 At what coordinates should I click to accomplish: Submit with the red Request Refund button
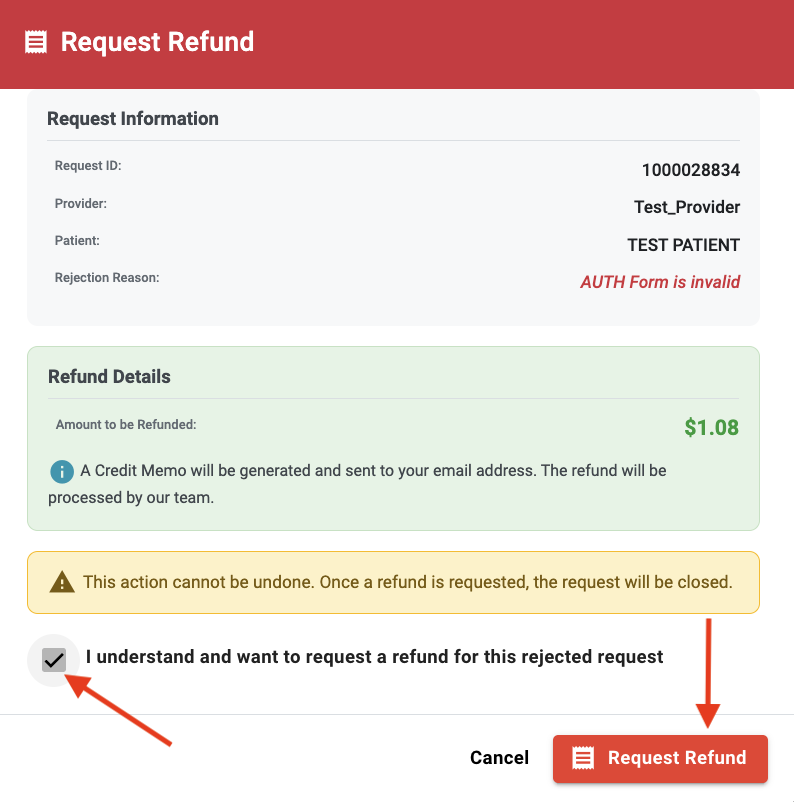pos(660,758)
